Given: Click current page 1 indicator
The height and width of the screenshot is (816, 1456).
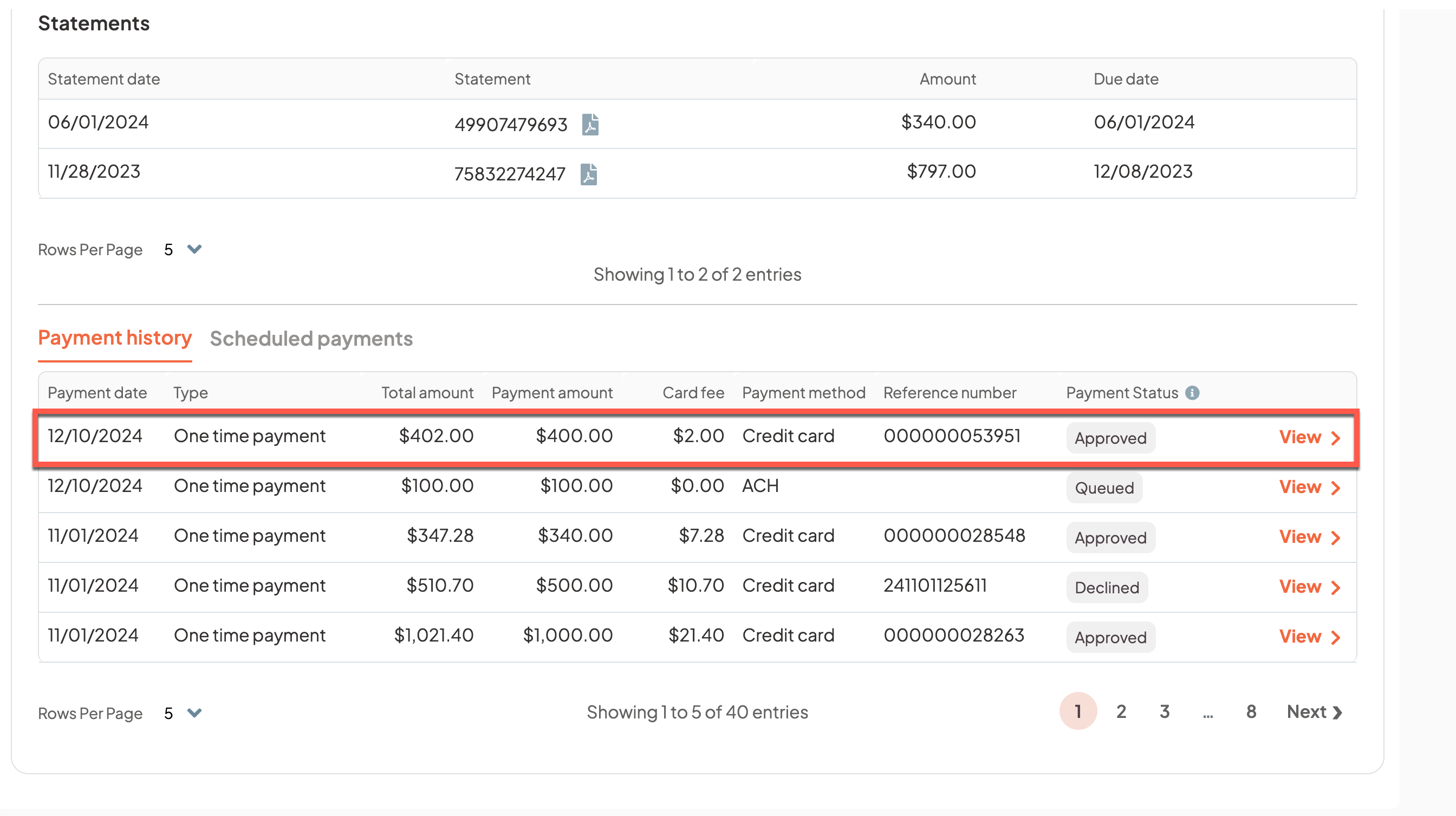Looking at the screenshot, I should 1077,711.
